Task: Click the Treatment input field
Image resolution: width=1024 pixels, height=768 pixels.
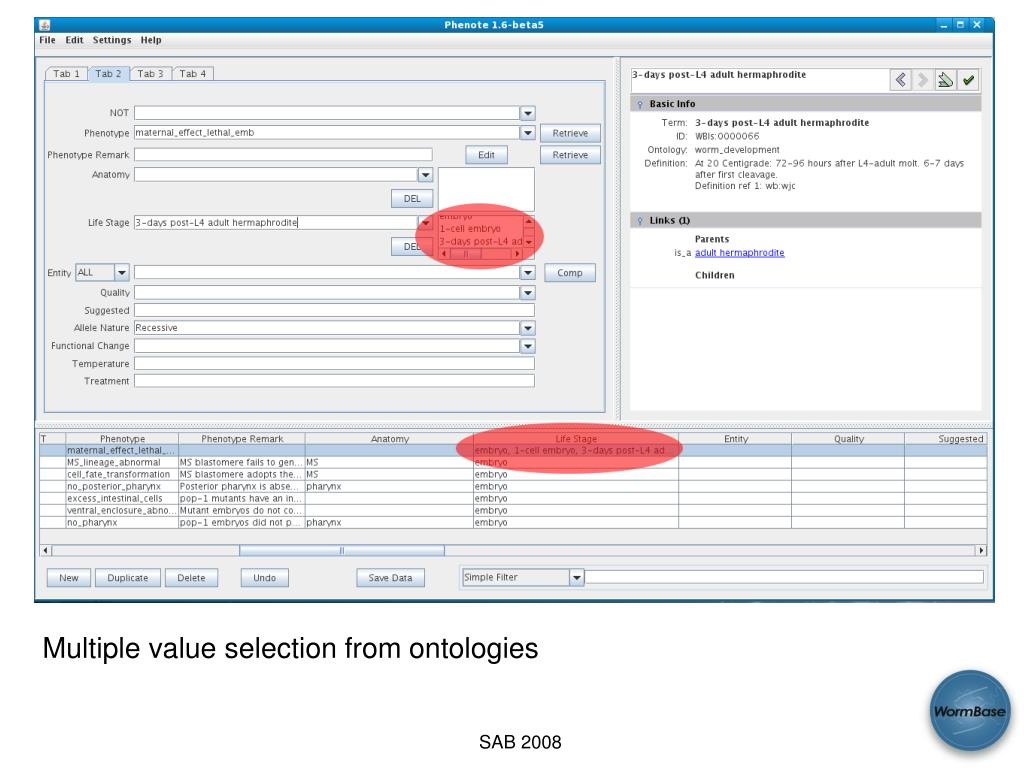Action: [334, 381]
